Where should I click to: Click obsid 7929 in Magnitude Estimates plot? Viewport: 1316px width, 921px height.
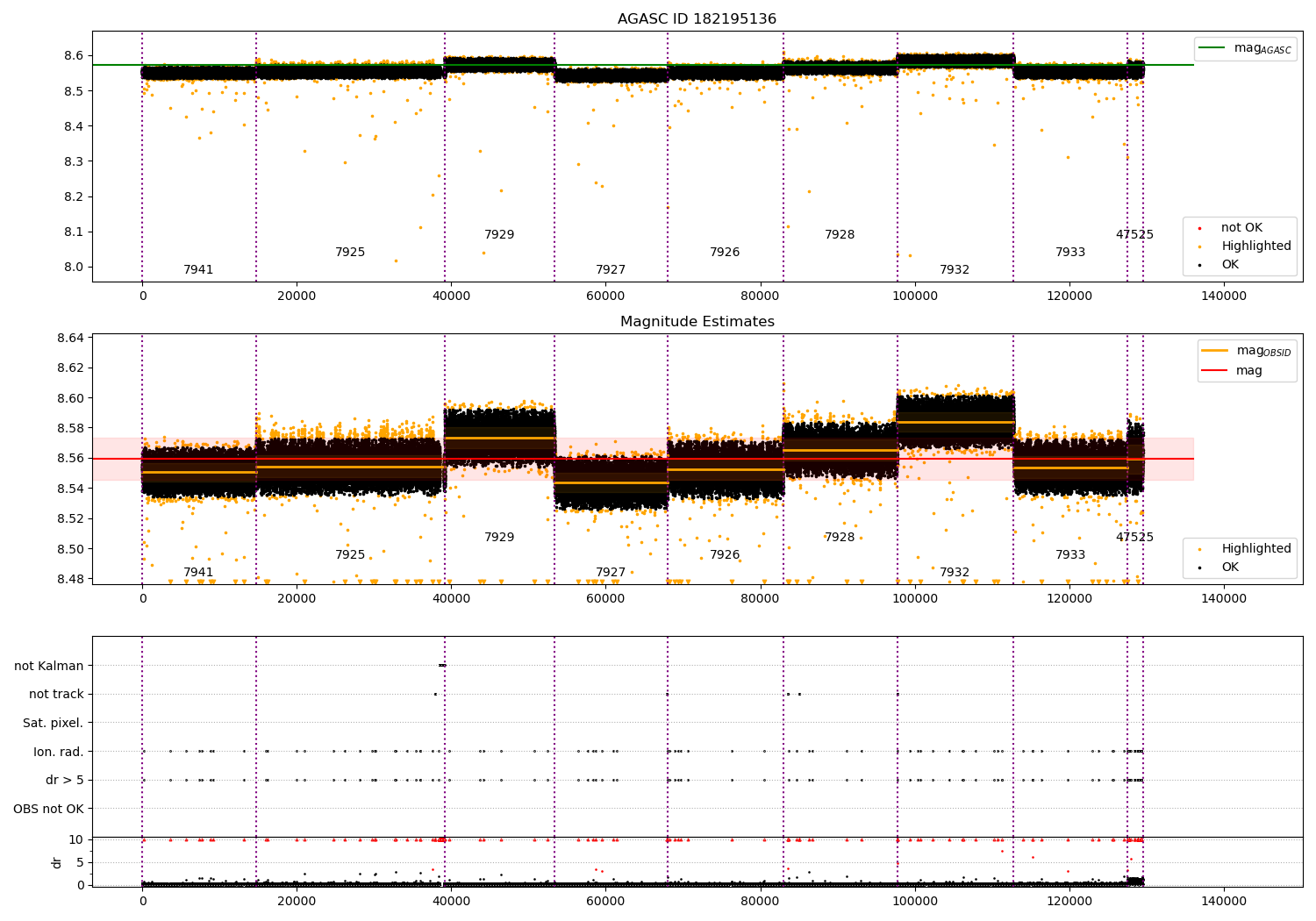499,538
